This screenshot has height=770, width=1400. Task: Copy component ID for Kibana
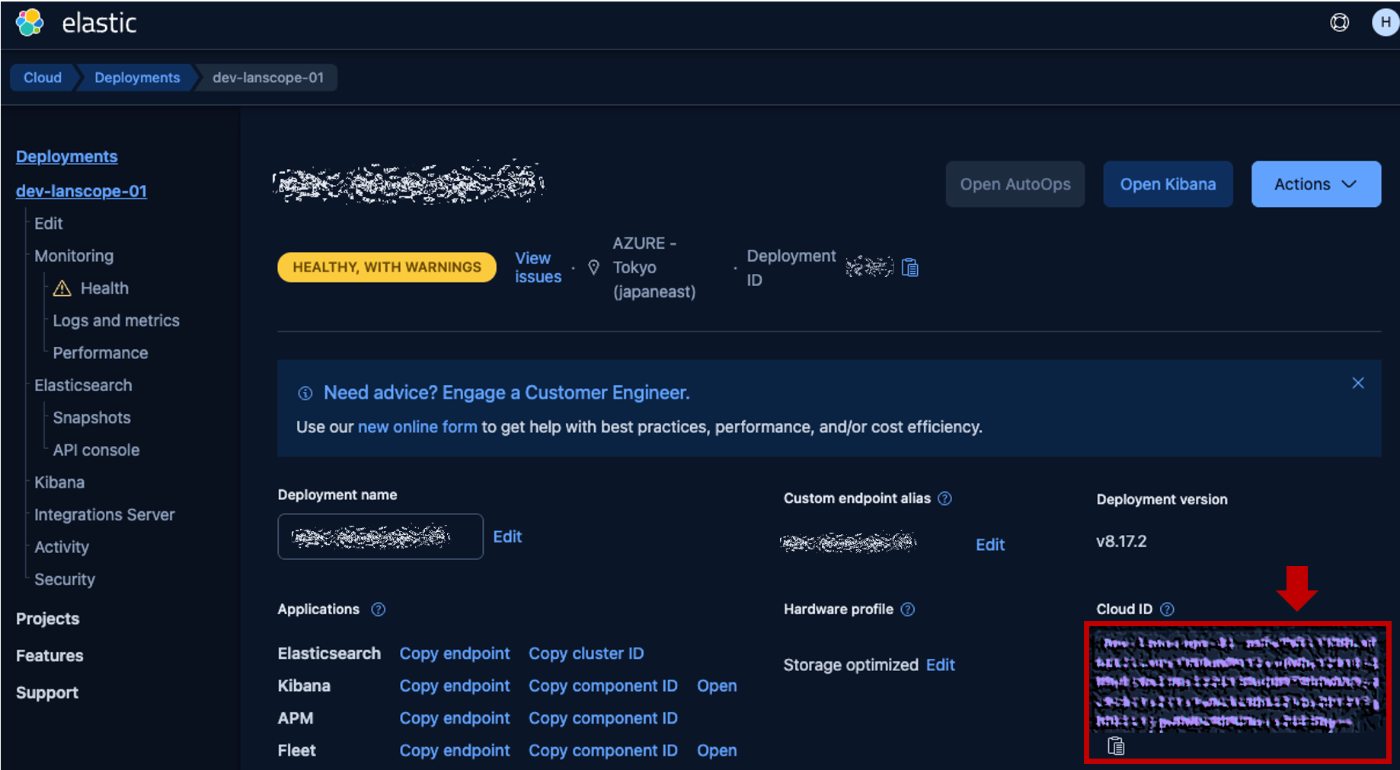[x=603, y=686]
